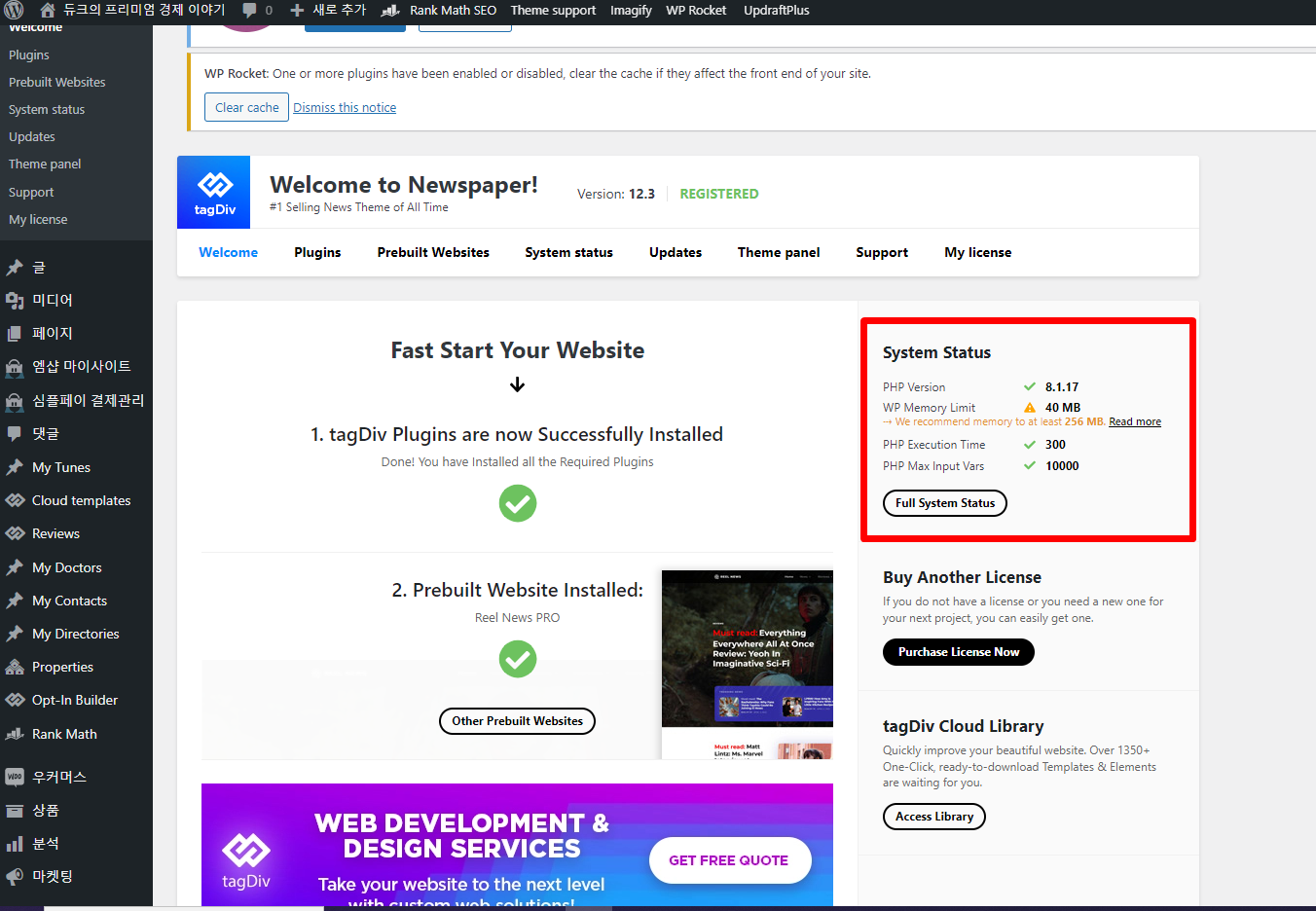Click the 분석 analytics bar-chart icon
The width and height of the screenshot is (1316, 911).
15,843
